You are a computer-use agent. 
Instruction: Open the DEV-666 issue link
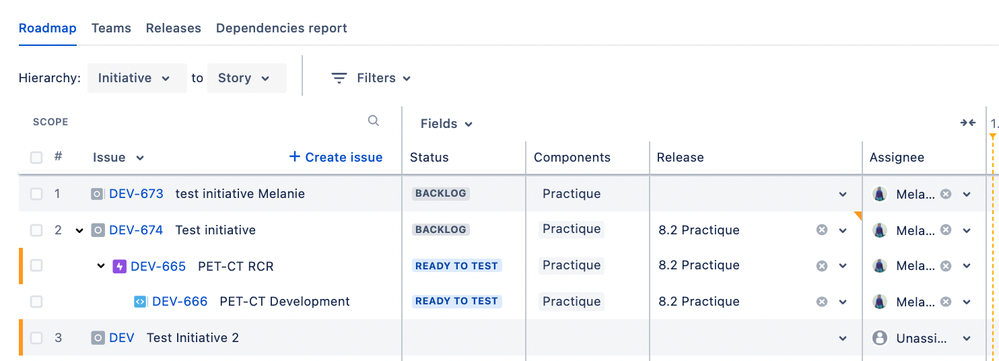180,302
